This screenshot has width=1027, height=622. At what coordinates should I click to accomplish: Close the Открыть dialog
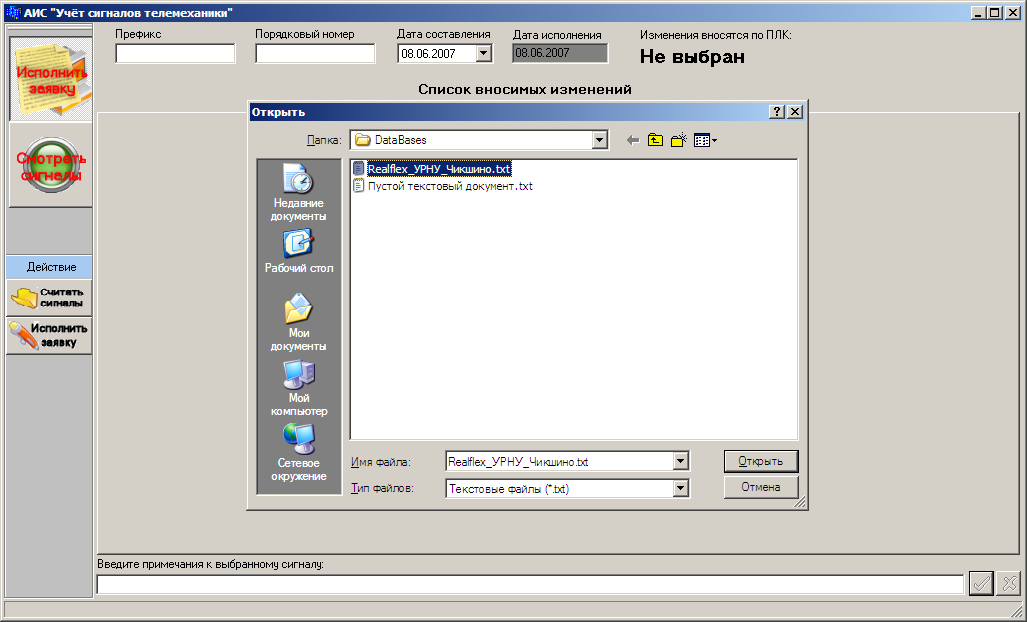(794, 112)
